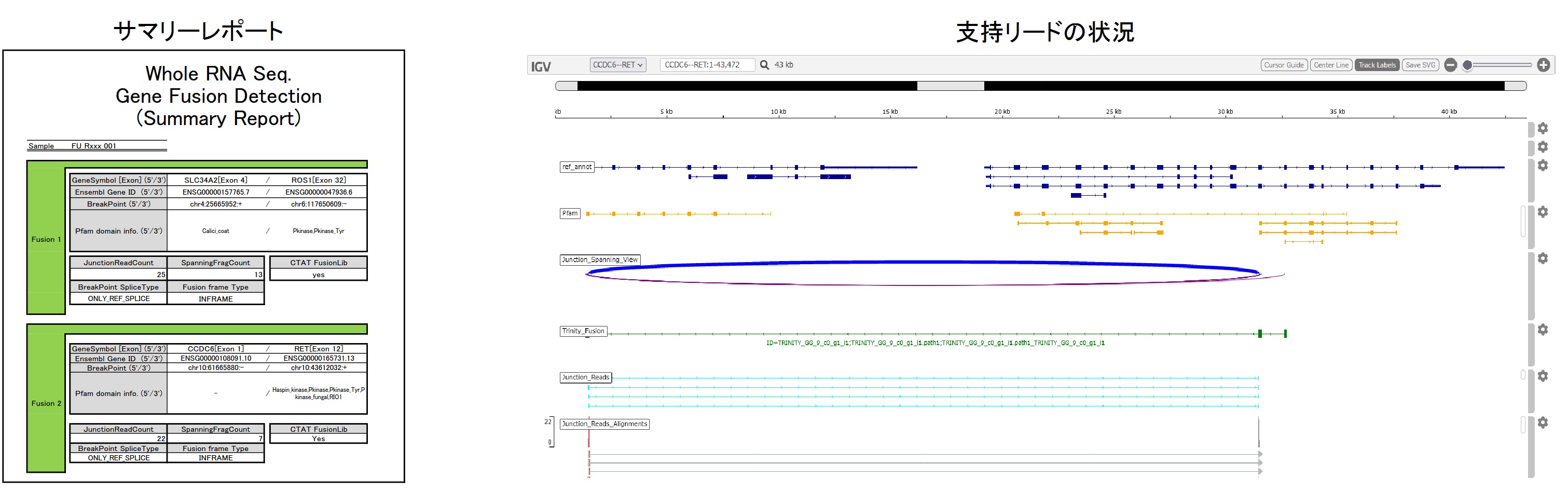The image size is (1568, 491).
Task: Click the Save SVG button
Action: 1420,65
